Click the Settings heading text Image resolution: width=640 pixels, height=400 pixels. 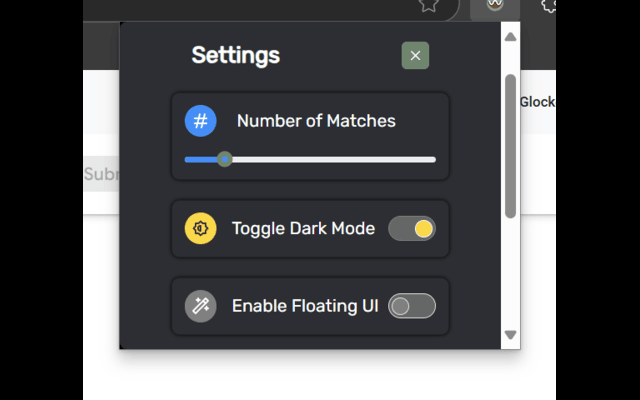point(236,55)
